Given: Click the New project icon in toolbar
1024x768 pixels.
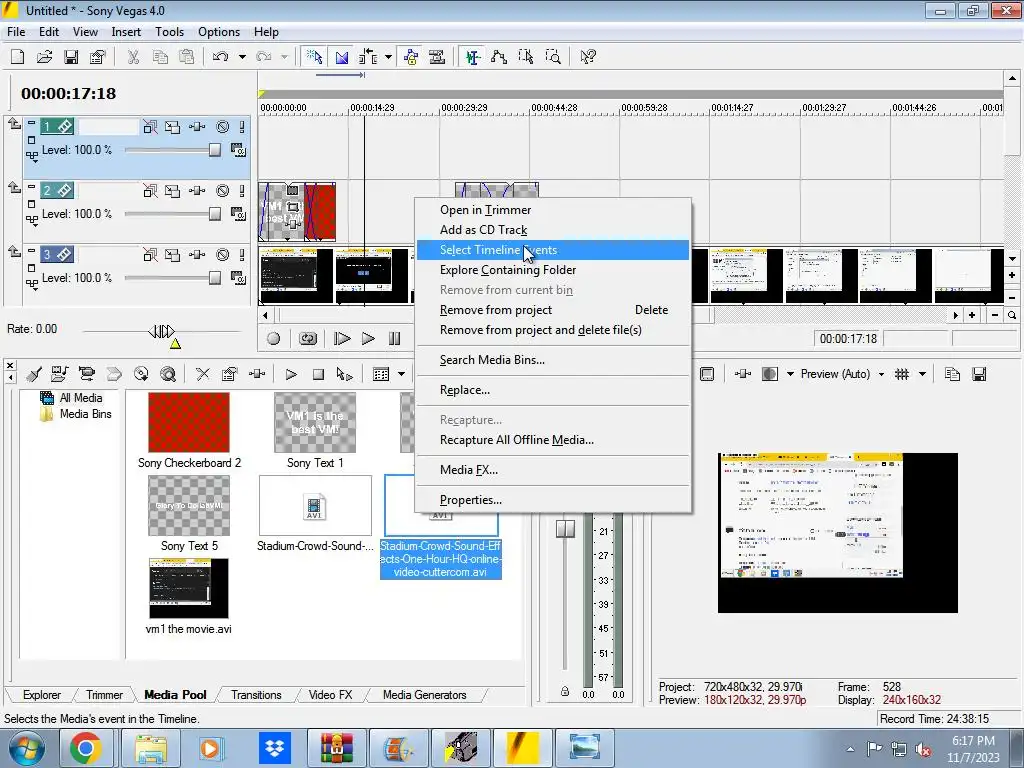Looking at the screenshot, I should [18, 57].
